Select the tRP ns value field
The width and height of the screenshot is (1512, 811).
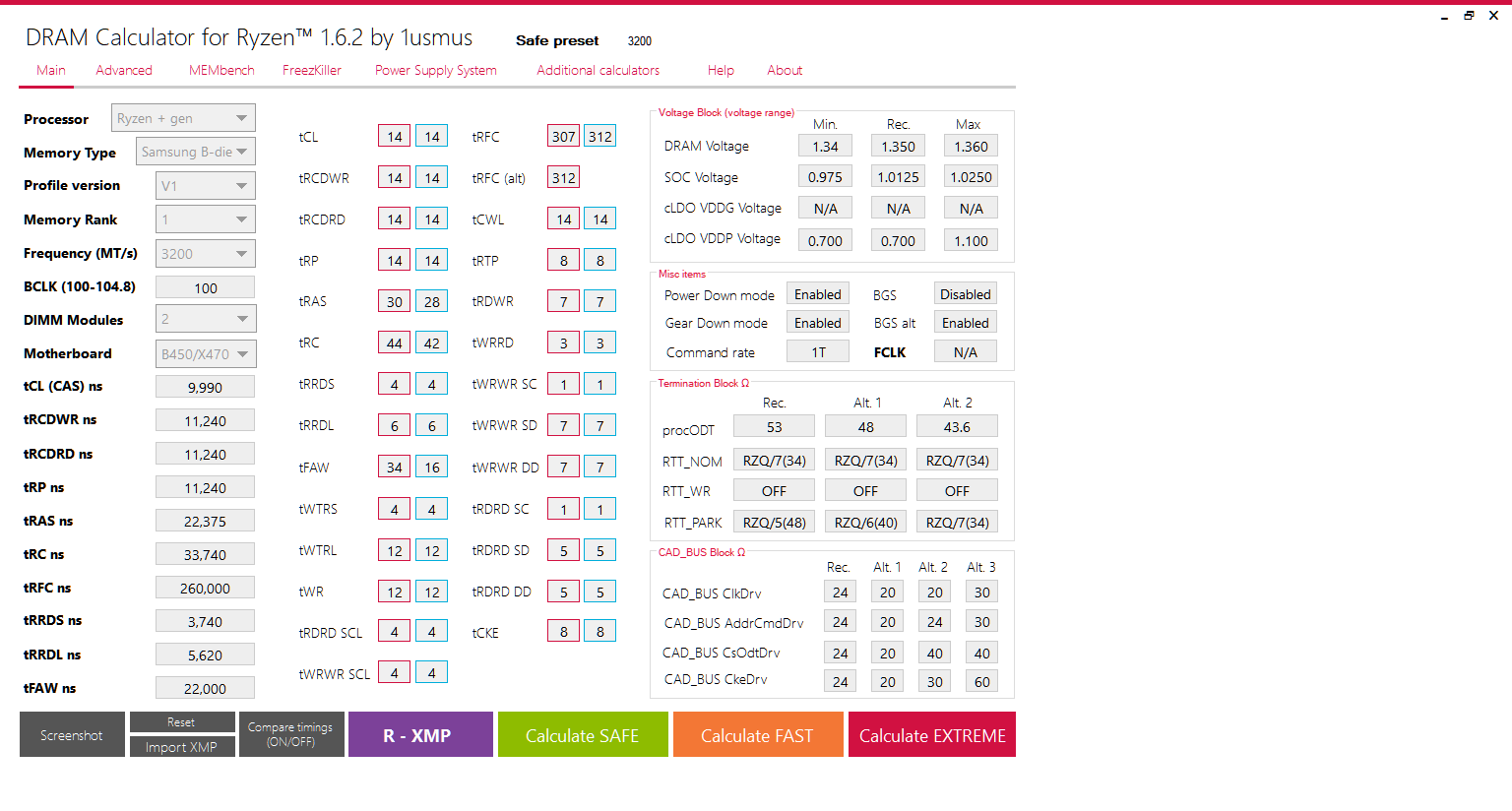point(206,487)
